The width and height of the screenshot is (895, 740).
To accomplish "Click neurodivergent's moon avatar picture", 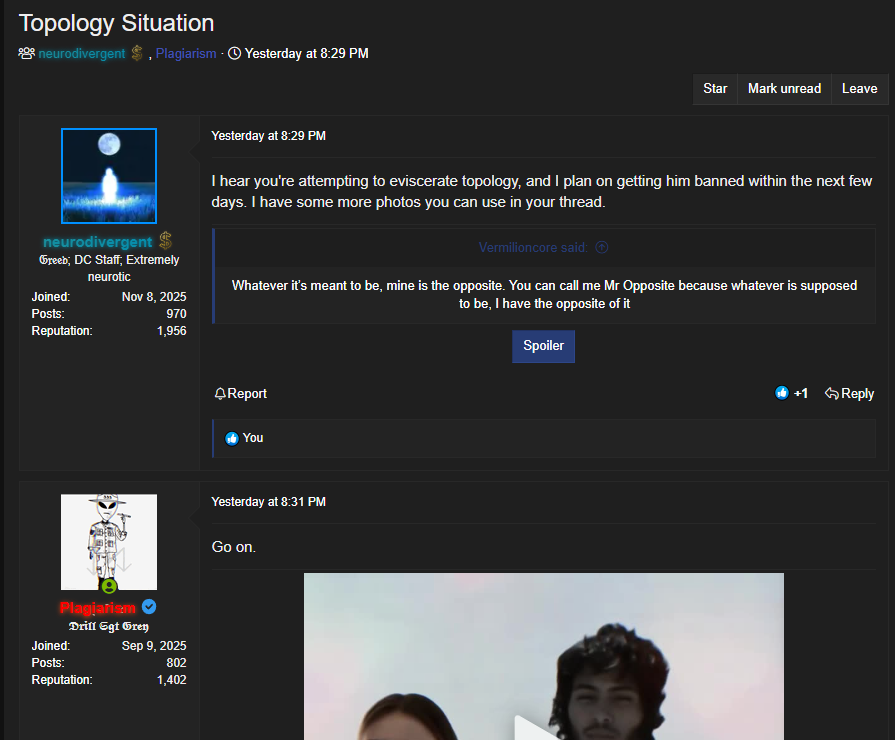I will click(x=108, y=174).
